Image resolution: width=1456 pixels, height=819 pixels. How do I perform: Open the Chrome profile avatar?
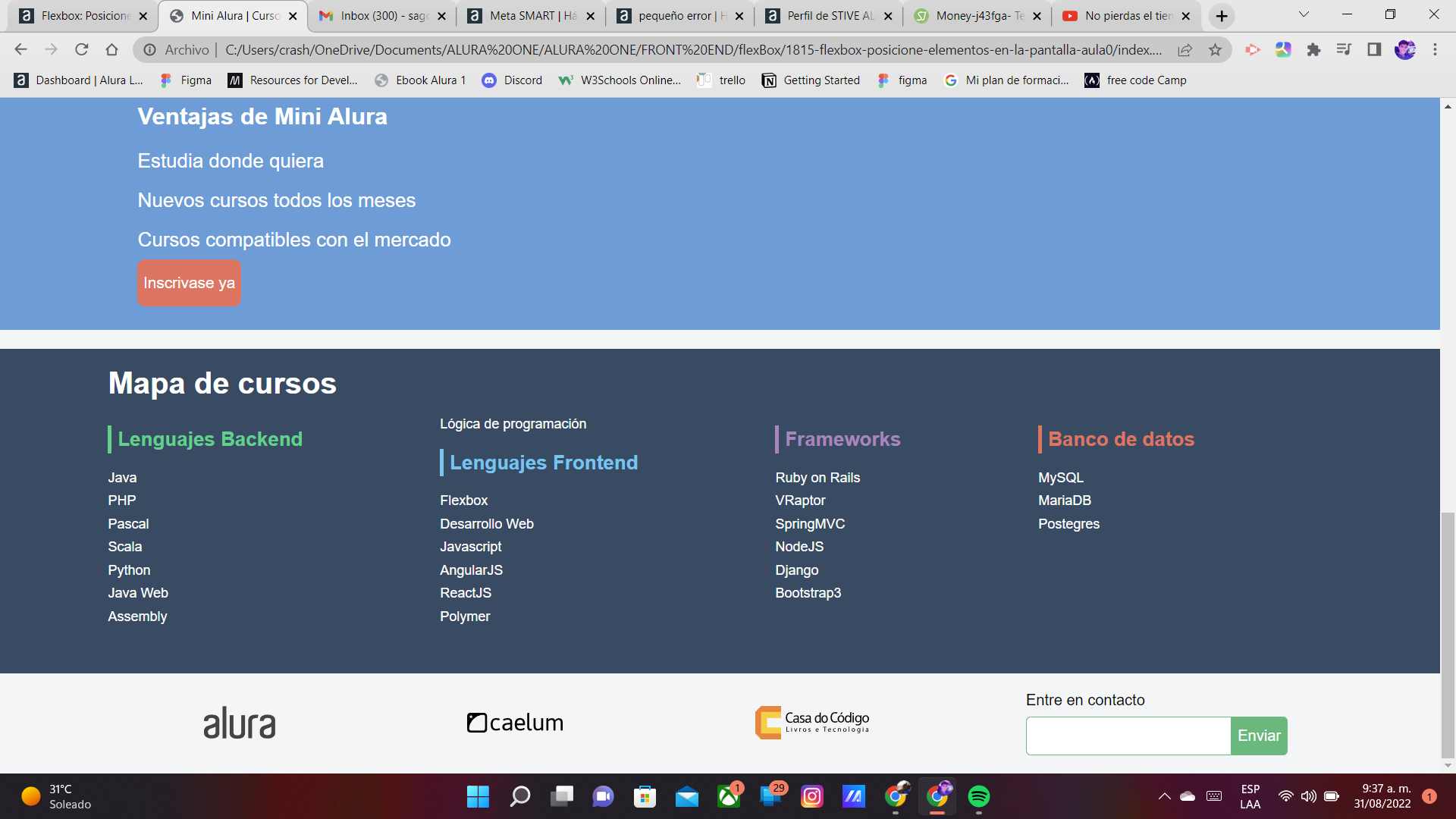[1405, 50]
